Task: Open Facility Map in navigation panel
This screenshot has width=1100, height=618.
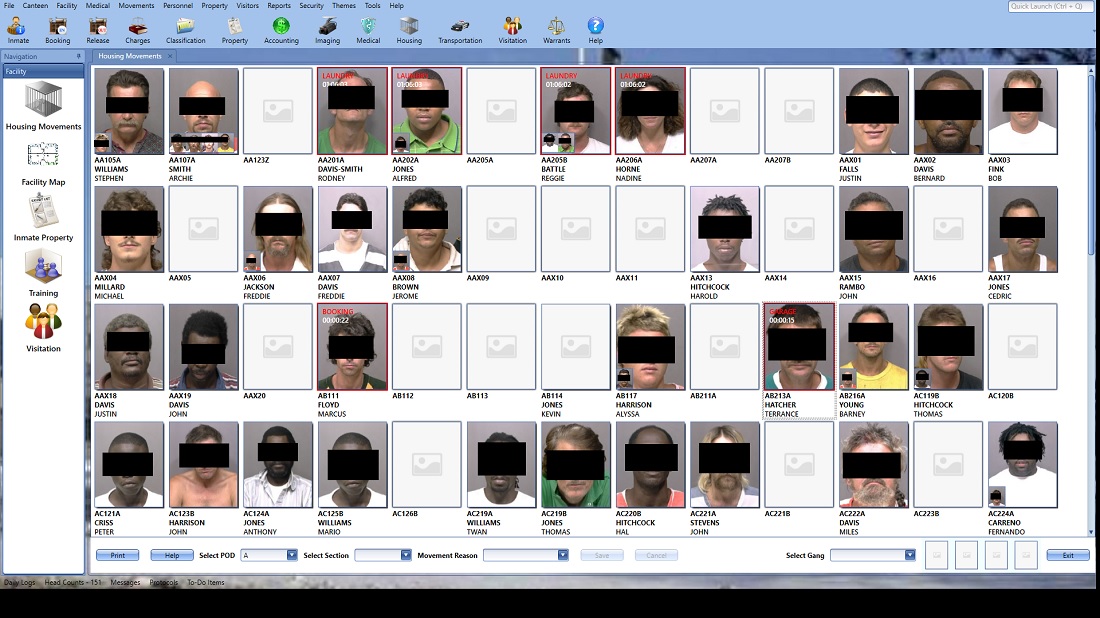Action: tap(43, 164)
